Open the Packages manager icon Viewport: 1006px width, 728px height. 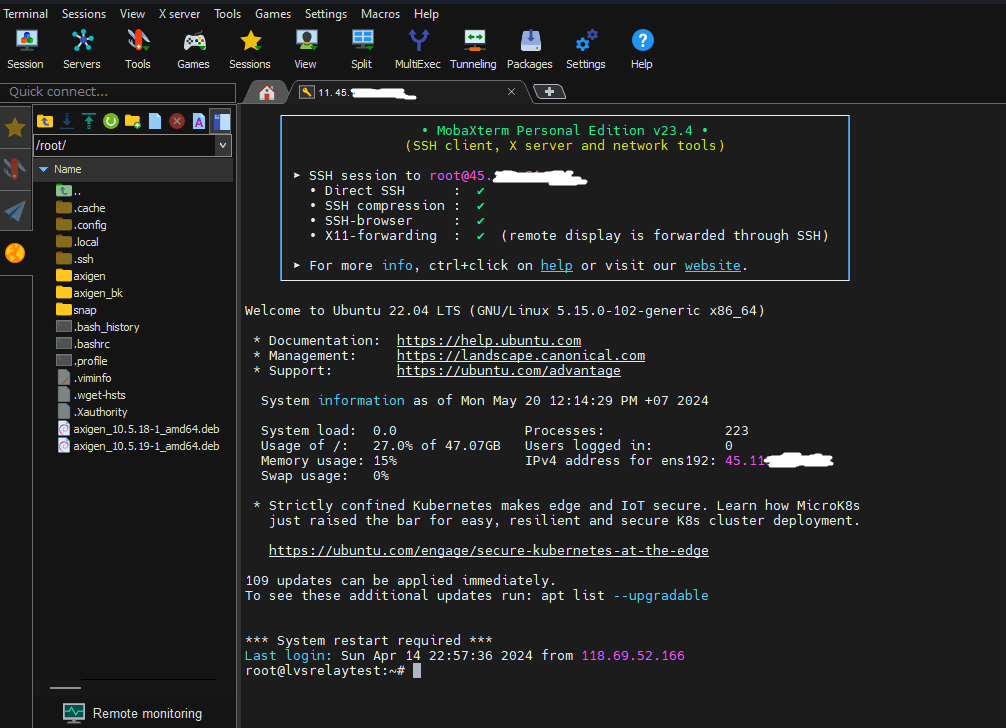click(x=529, y=49)
